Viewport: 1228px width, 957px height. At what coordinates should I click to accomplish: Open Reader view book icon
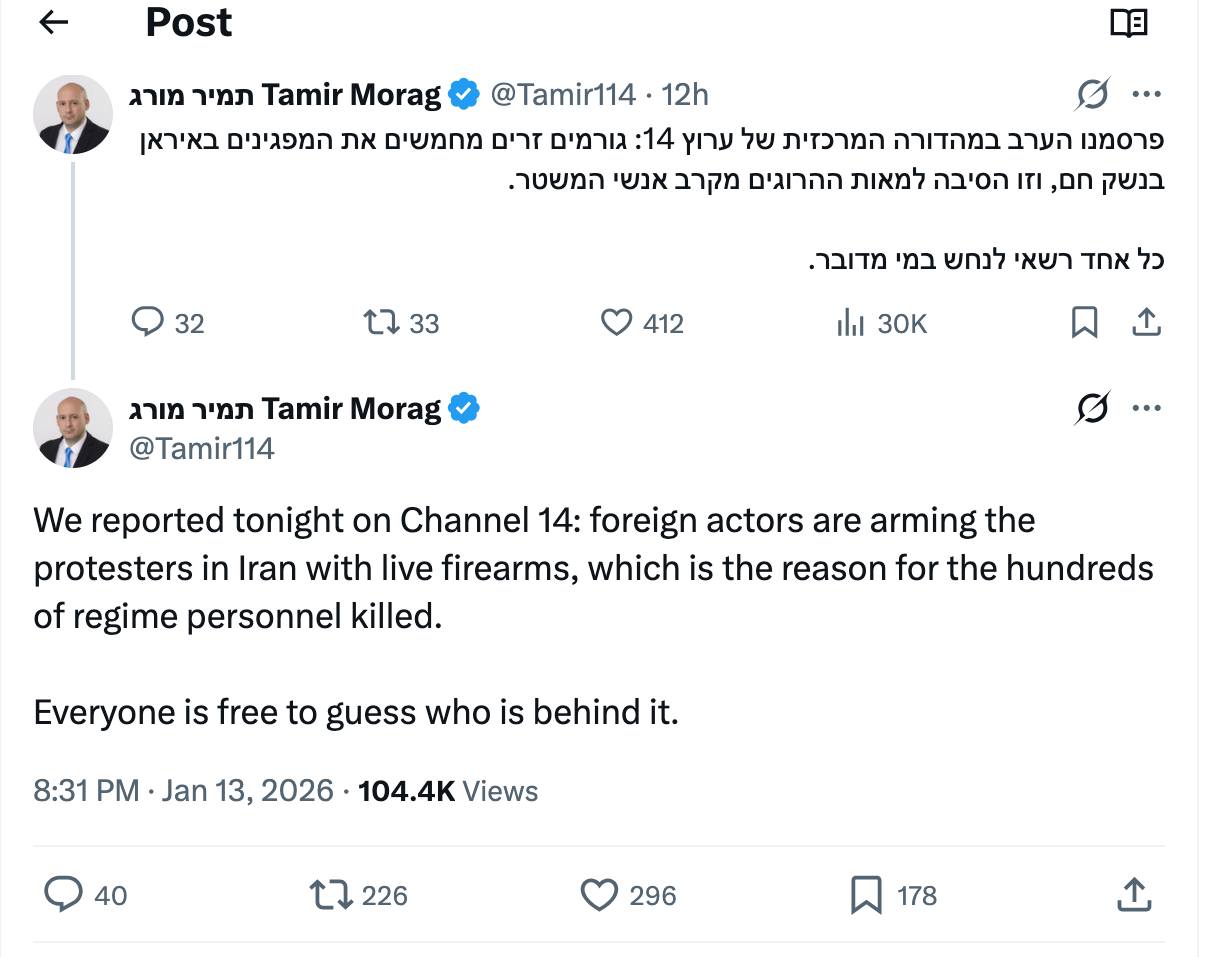[x=1129, y=23]
